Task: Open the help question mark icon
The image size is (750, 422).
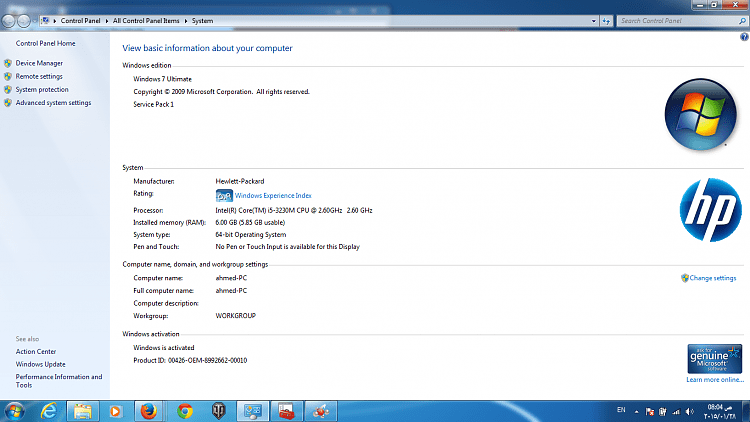Action: click(x=744, y=37)
